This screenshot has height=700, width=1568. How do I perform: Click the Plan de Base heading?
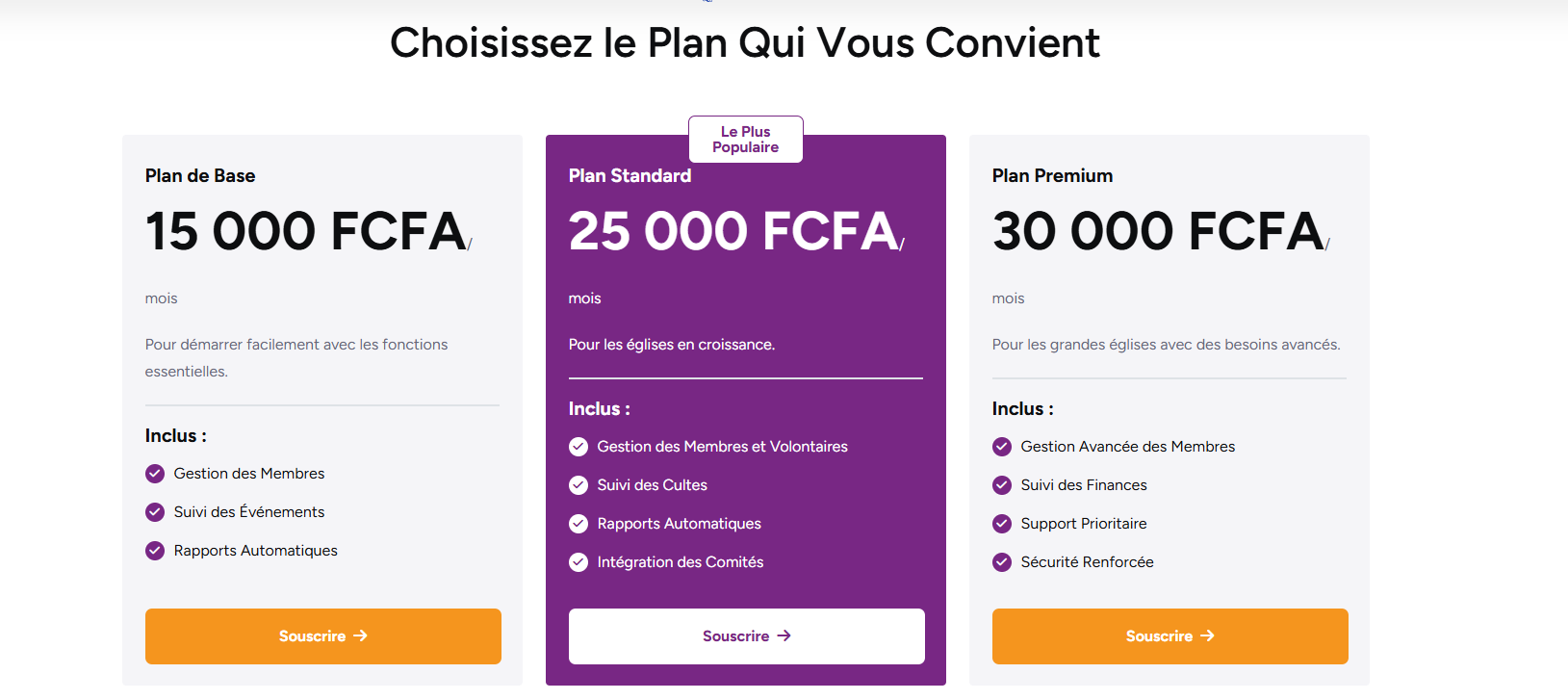[200, 176]
